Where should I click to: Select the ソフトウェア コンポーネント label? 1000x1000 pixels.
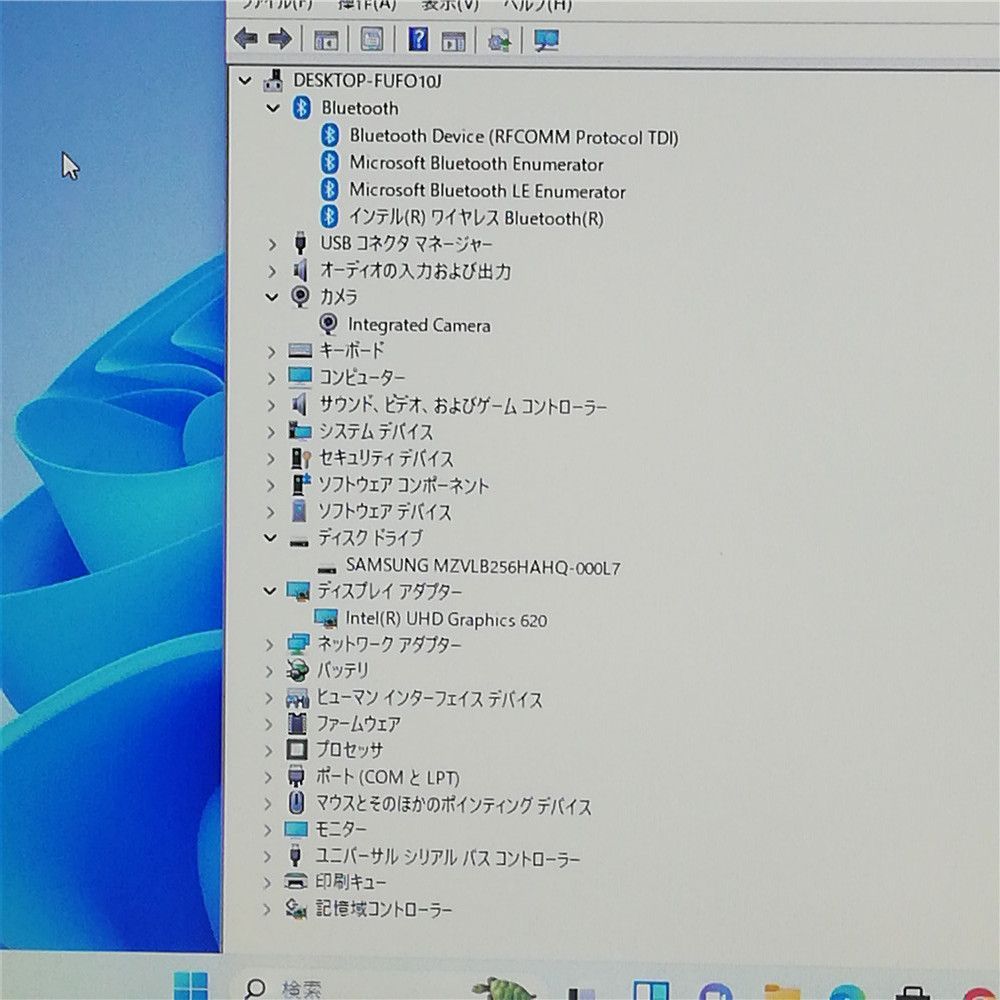point(403,485)
